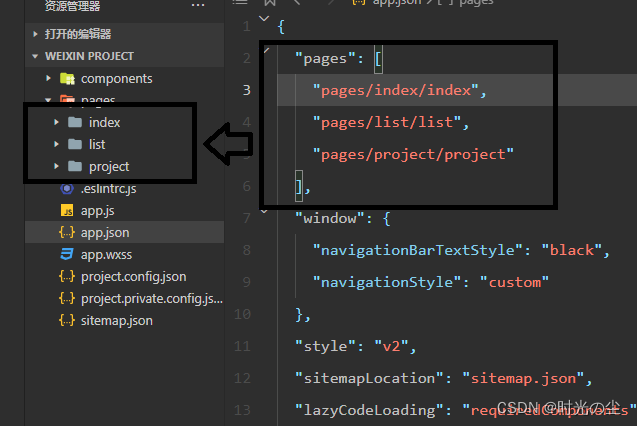Click the app.js JS file icon

coord(67,210)
